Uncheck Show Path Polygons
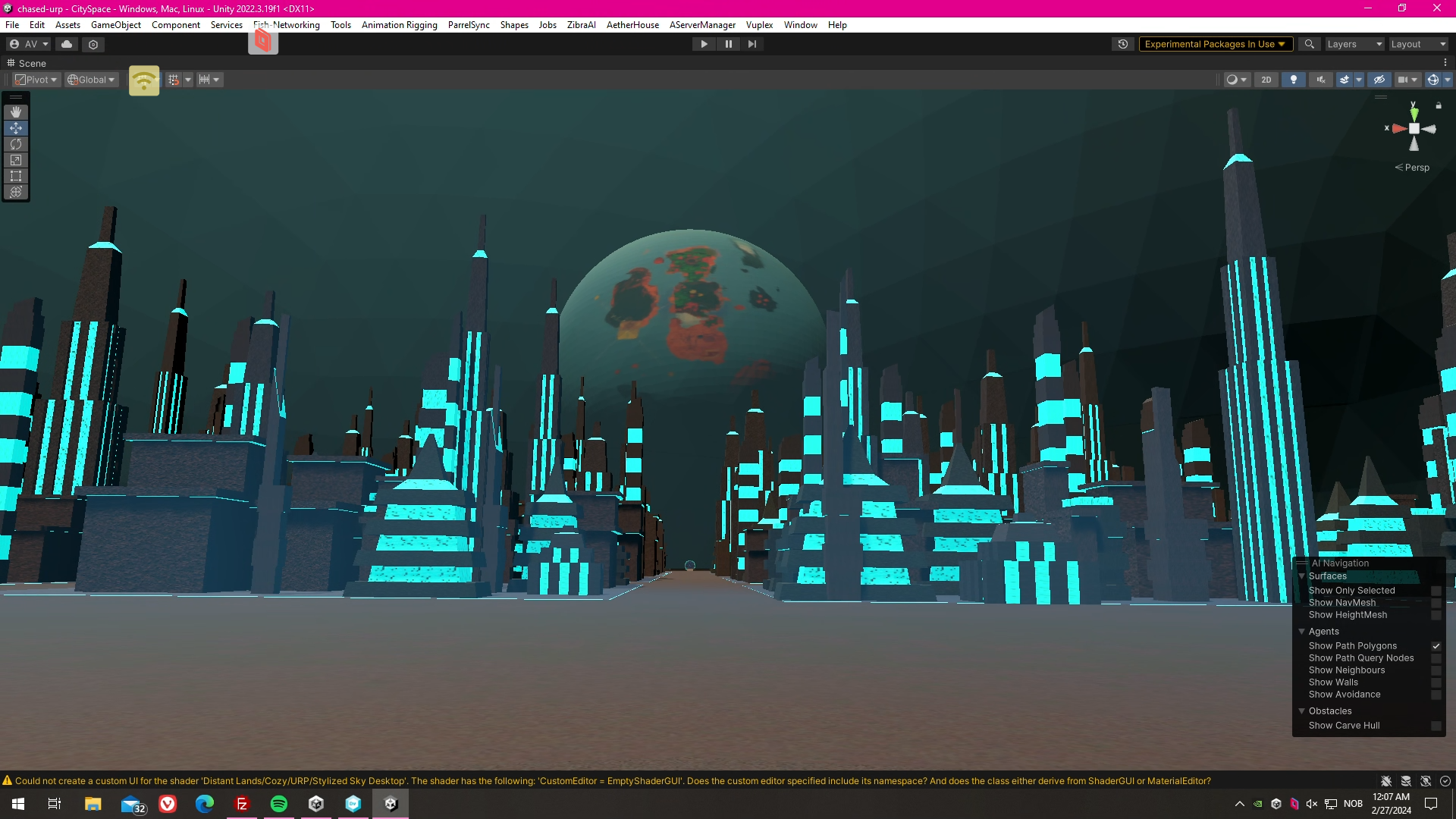 click(x=1436, y=646)
